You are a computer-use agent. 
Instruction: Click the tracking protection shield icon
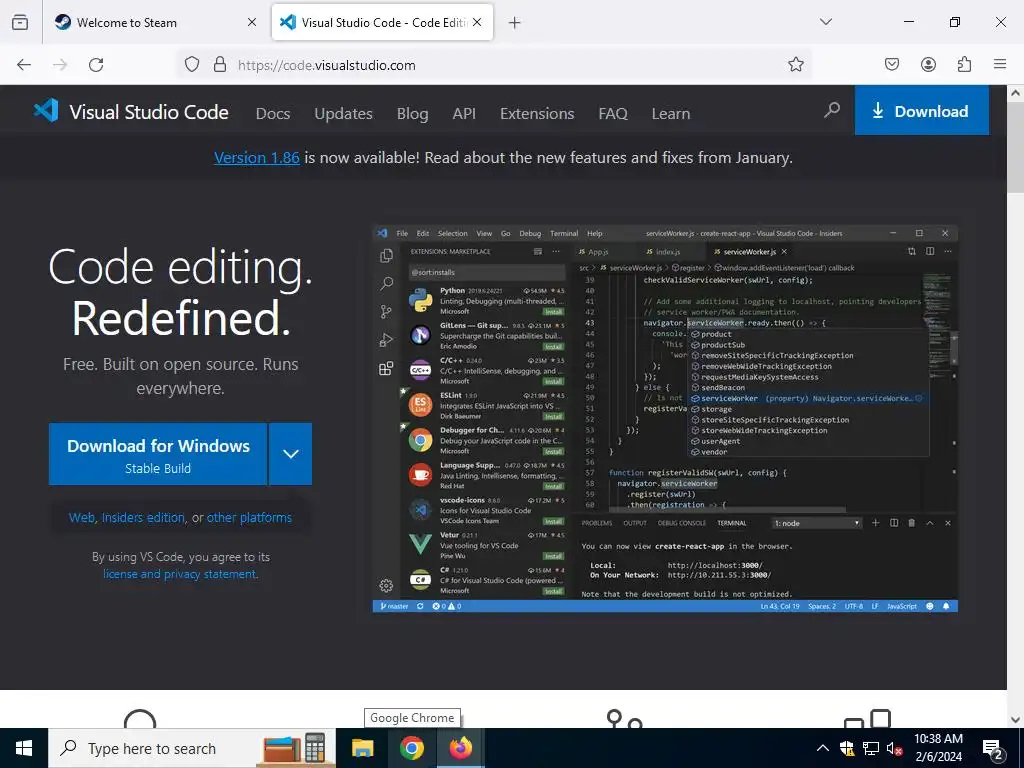pos(191,64)
